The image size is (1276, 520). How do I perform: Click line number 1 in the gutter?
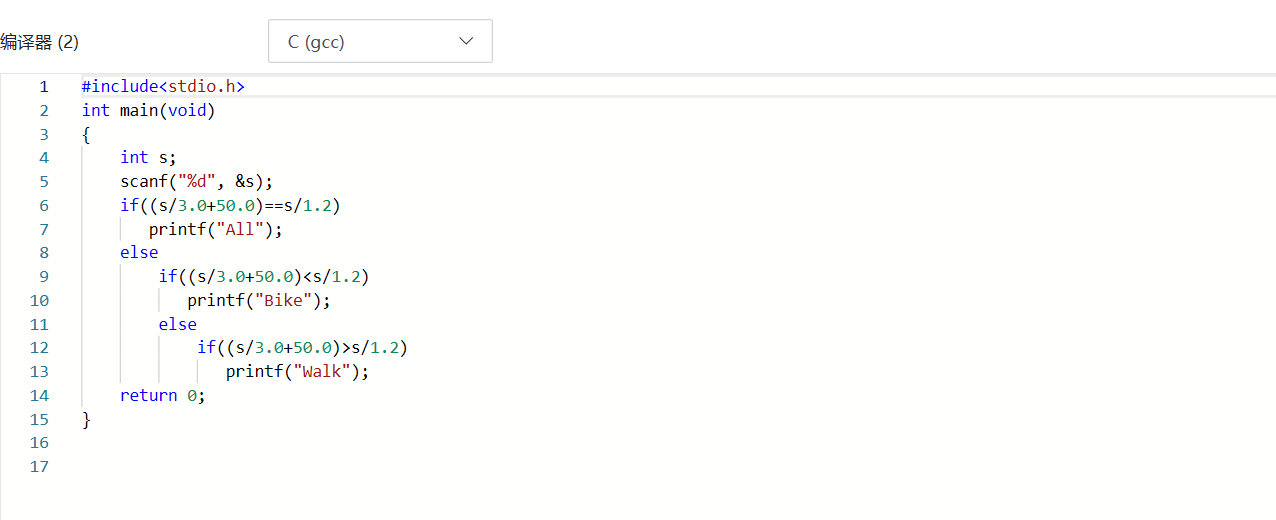43,86
